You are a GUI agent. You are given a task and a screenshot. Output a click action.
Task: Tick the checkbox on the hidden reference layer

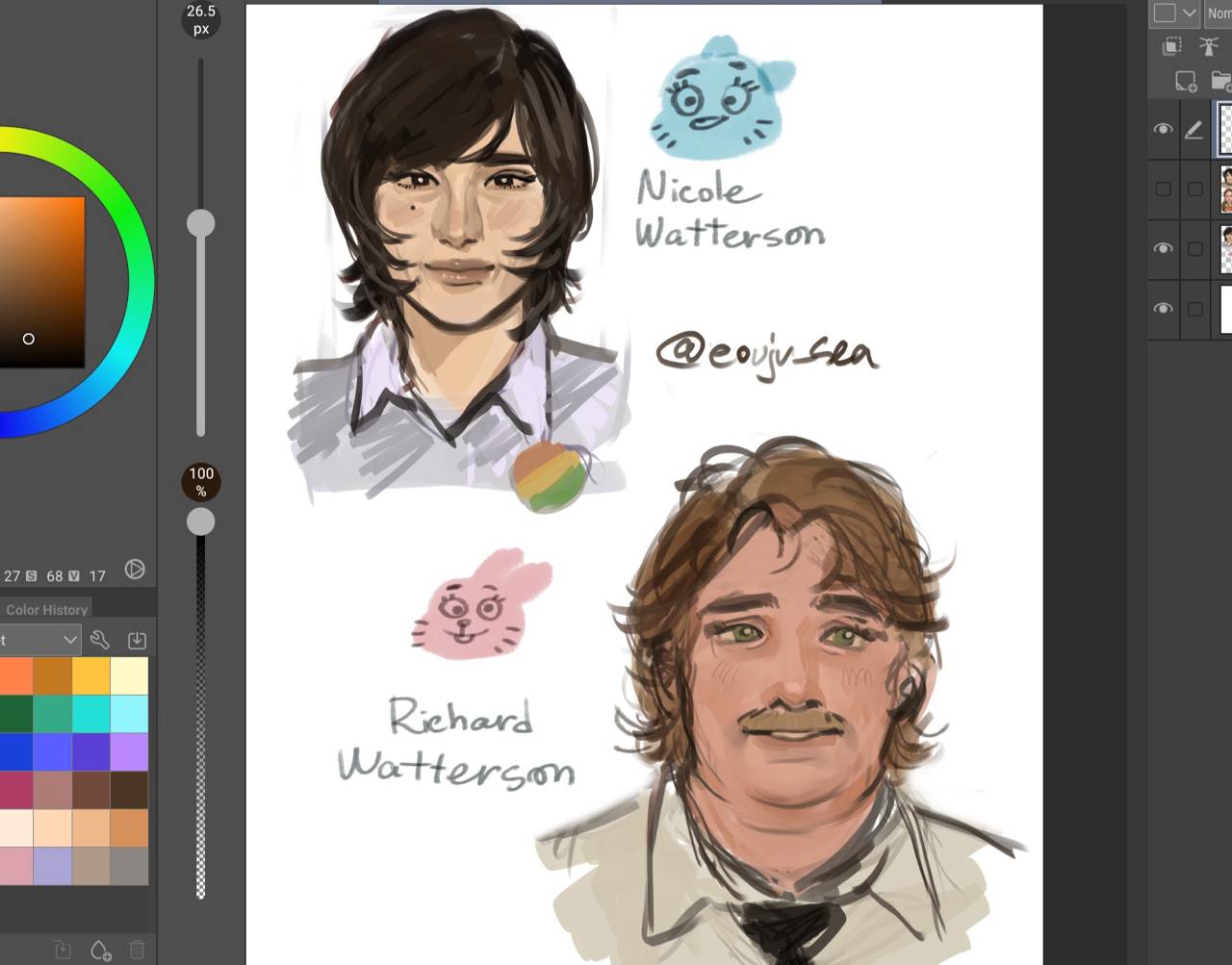[x=1194, y=189]
